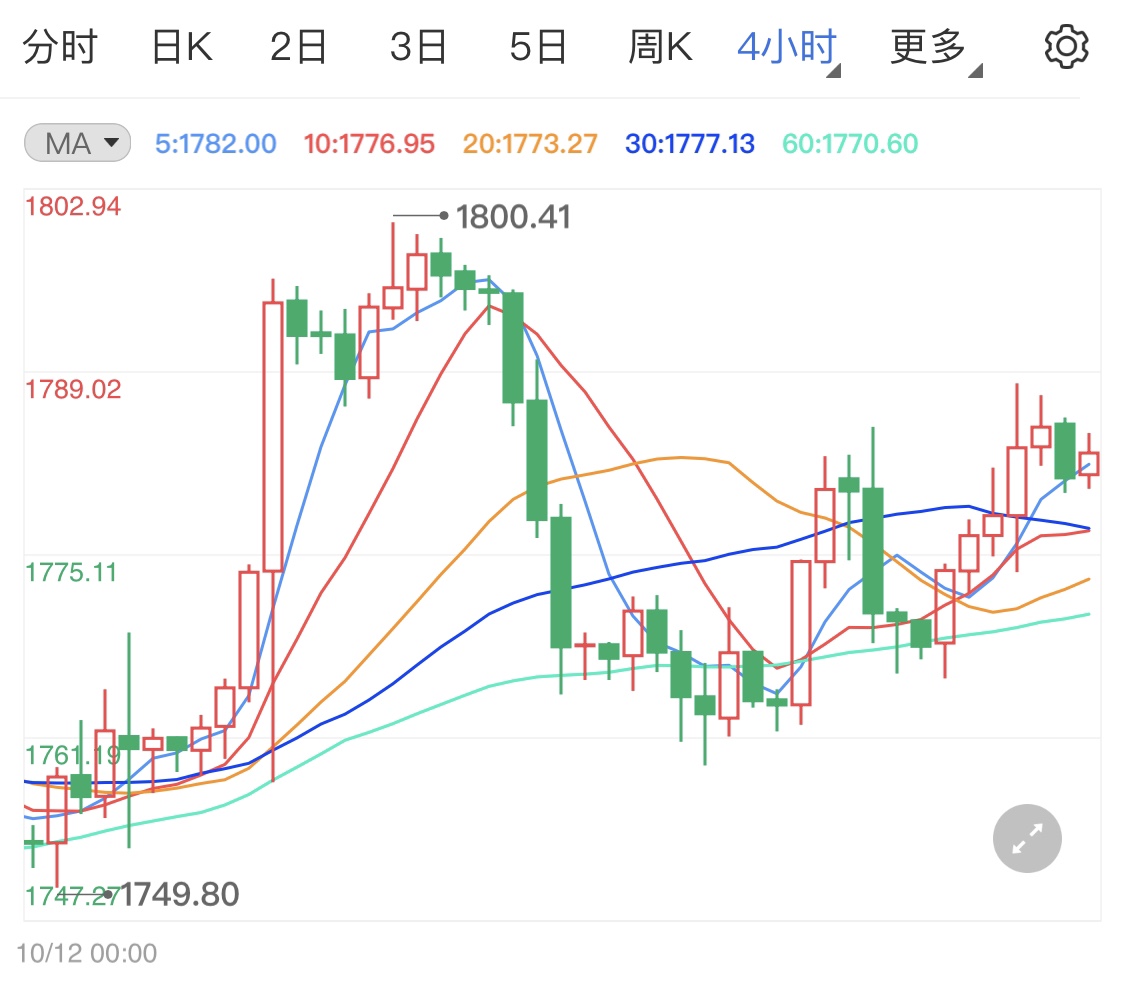
Task: Click the MA20 value 1773.27 label
Action: (x=531, y=144)
